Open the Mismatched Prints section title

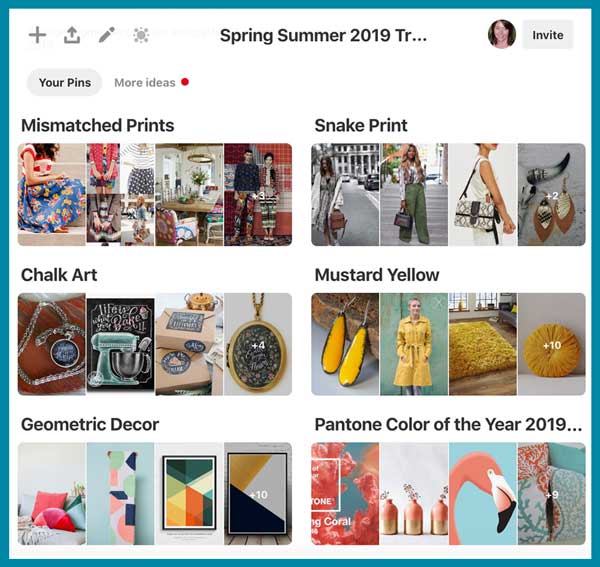[98, 125]
